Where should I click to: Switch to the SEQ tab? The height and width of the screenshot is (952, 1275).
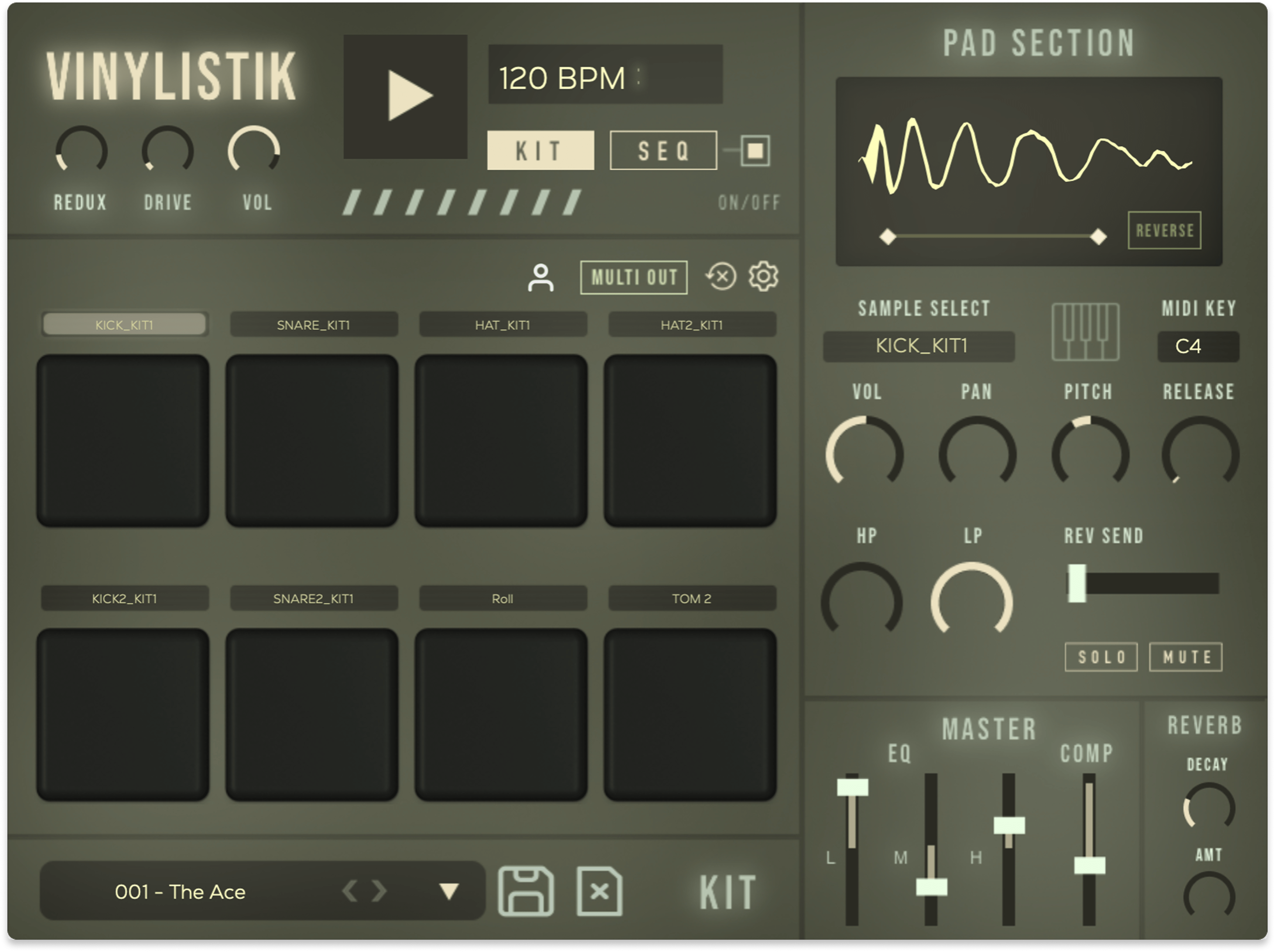click(663, 150)
